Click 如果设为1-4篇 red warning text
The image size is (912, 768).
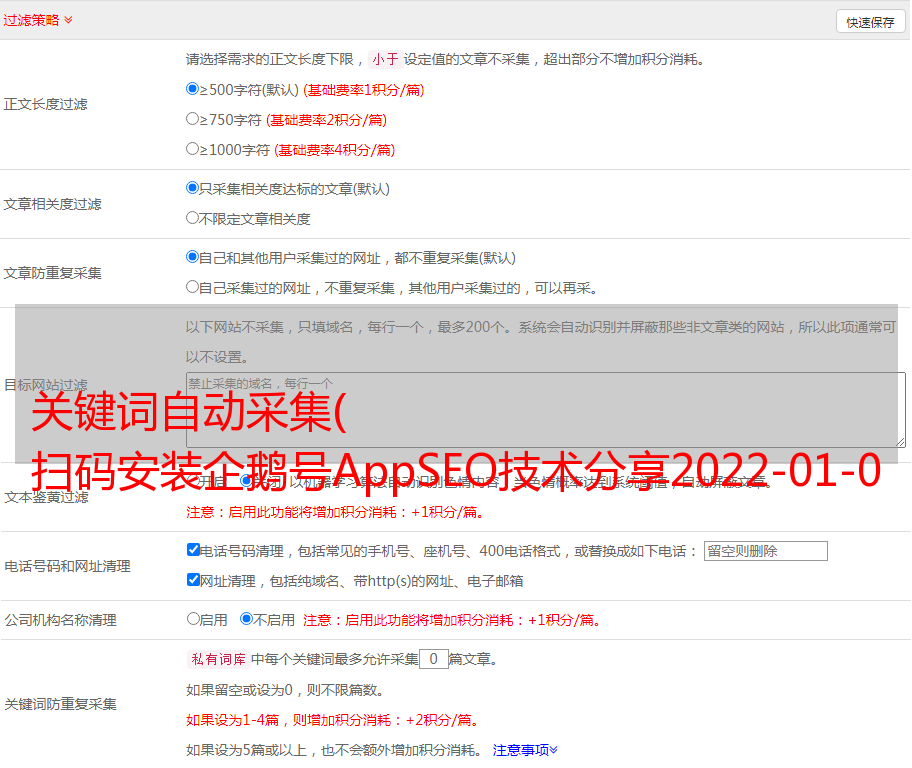click(x=332, y=720)
